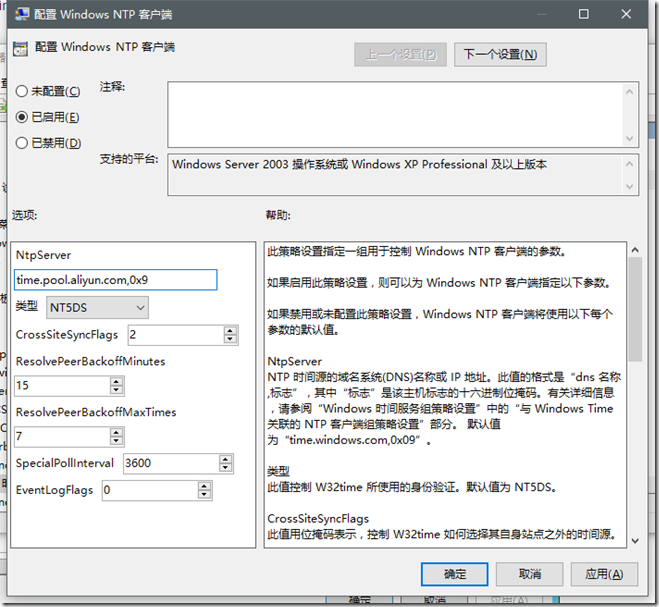The image size is (659, 607).
Task: Close the NTP client configuration dialog
Action: (x=626, y=14)
